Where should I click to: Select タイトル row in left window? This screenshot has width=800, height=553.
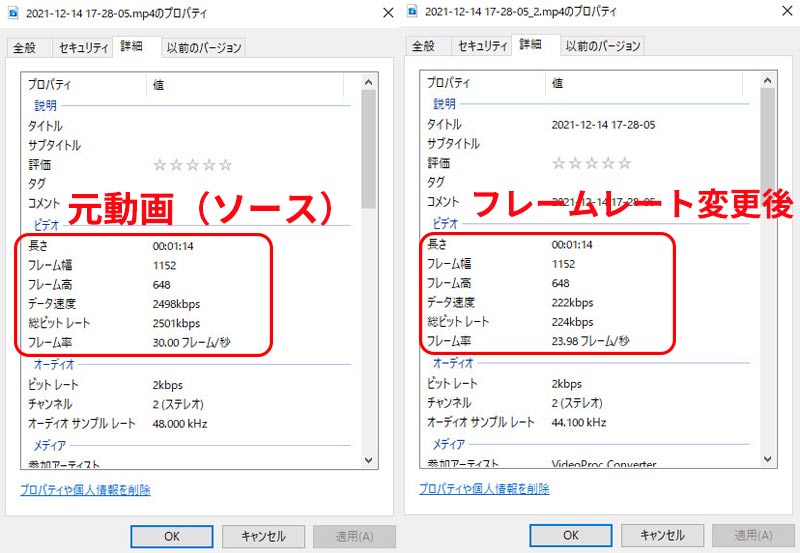[190, 126]
